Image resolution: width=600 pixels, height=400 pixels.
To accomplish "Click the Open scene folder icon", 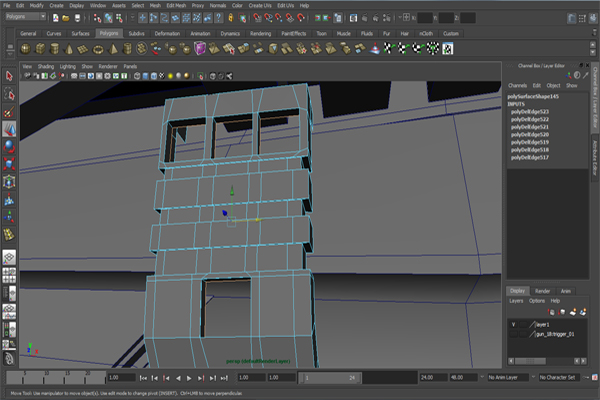I will pos(66,18).
